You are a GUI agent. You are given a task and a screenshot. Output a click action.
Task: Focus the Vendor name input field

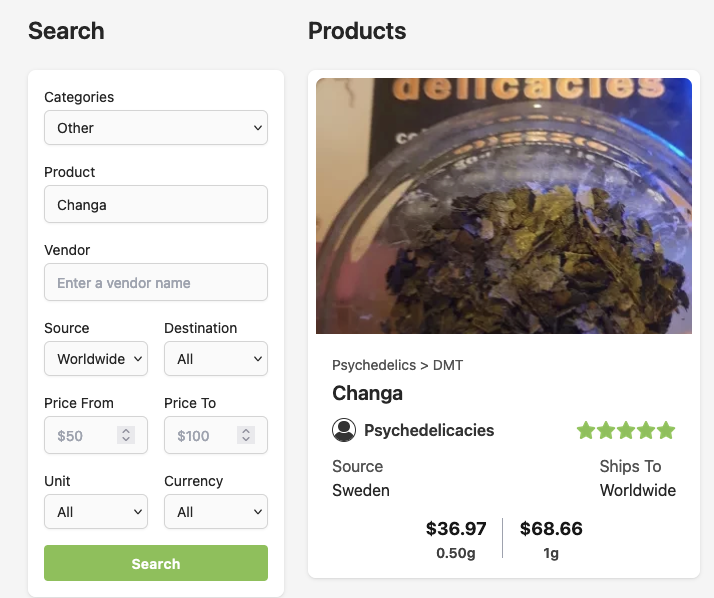point(156,283)
